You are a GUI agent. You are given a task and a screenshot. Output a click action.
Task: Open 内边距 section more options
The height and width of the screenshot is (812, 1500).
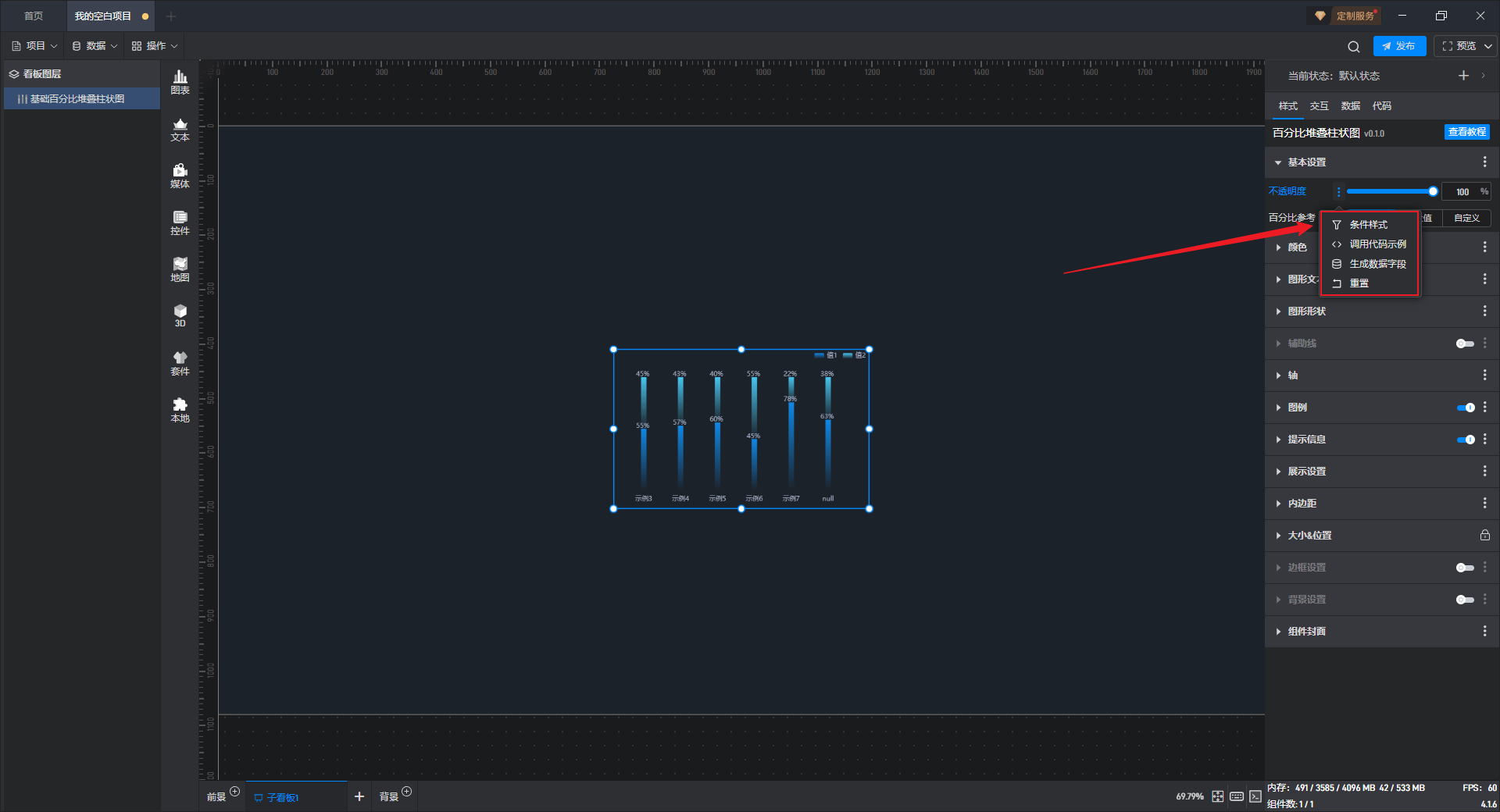[x=1484, y=503]
